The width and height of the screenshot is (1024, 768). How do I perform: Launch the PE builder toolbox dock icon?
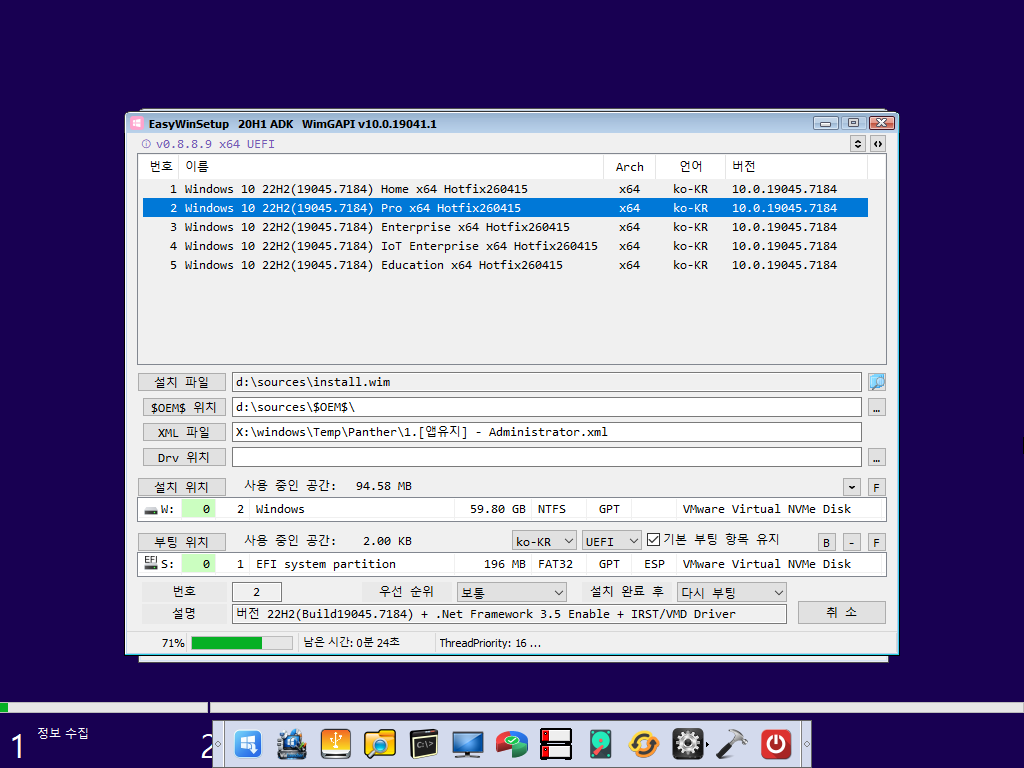292,744
